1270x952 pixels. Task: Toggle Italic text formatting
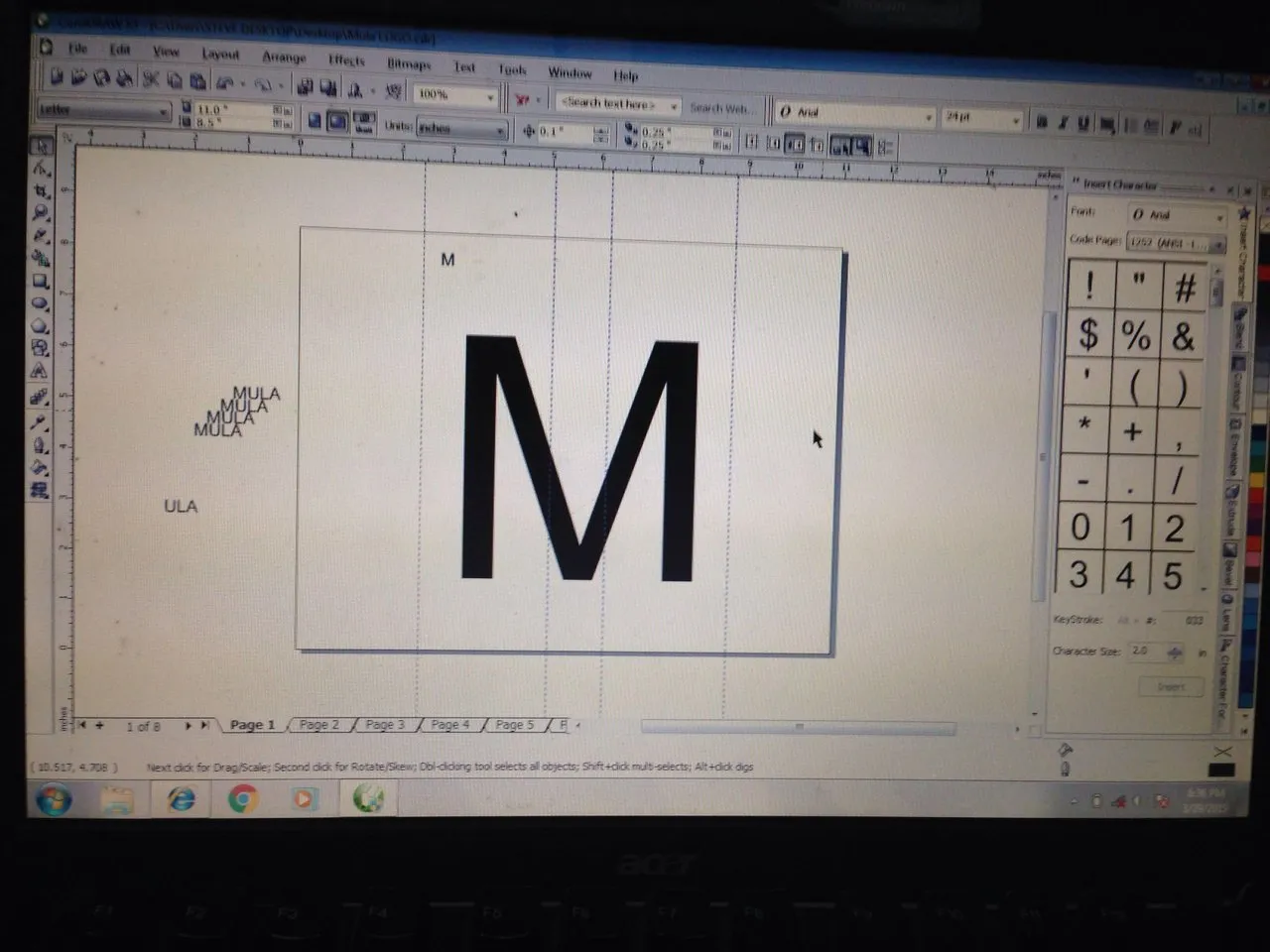point(1062,124)
